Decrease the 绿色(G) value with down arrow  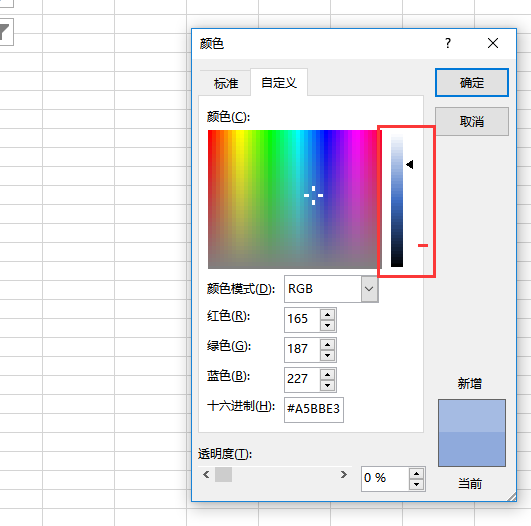tap(327, 355)
